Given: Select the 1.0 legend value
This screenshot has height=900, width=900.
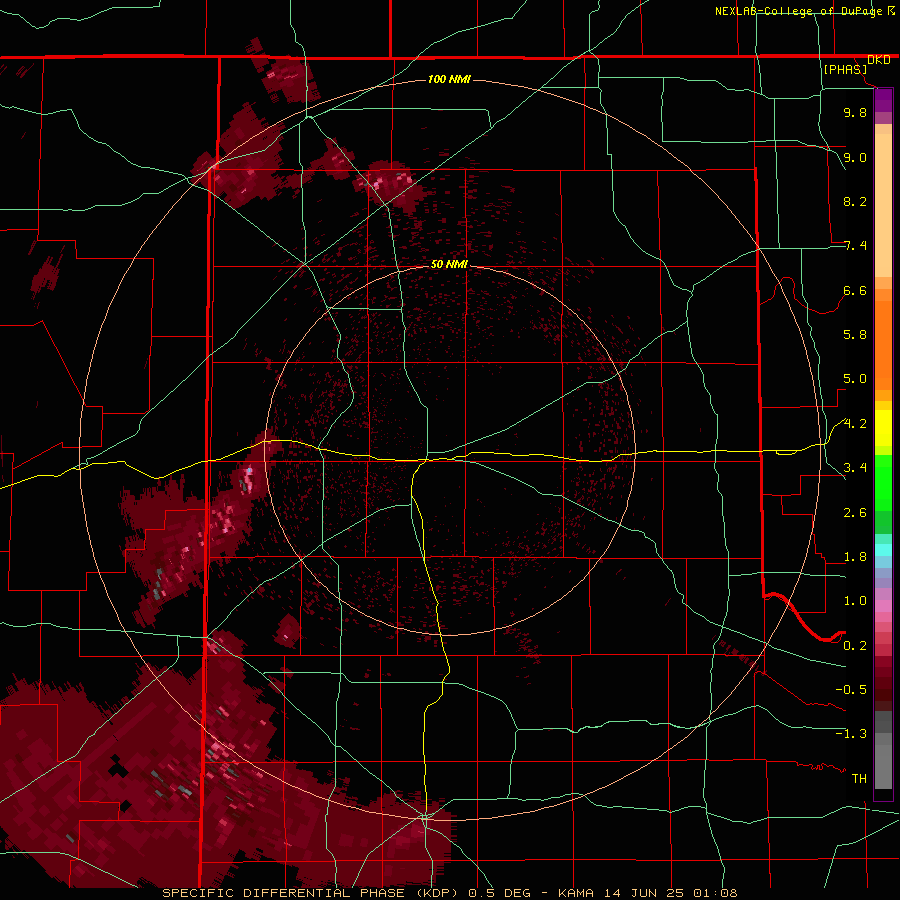Looking at the screenshot, I should pyautogui.click(x=855, y=601).
